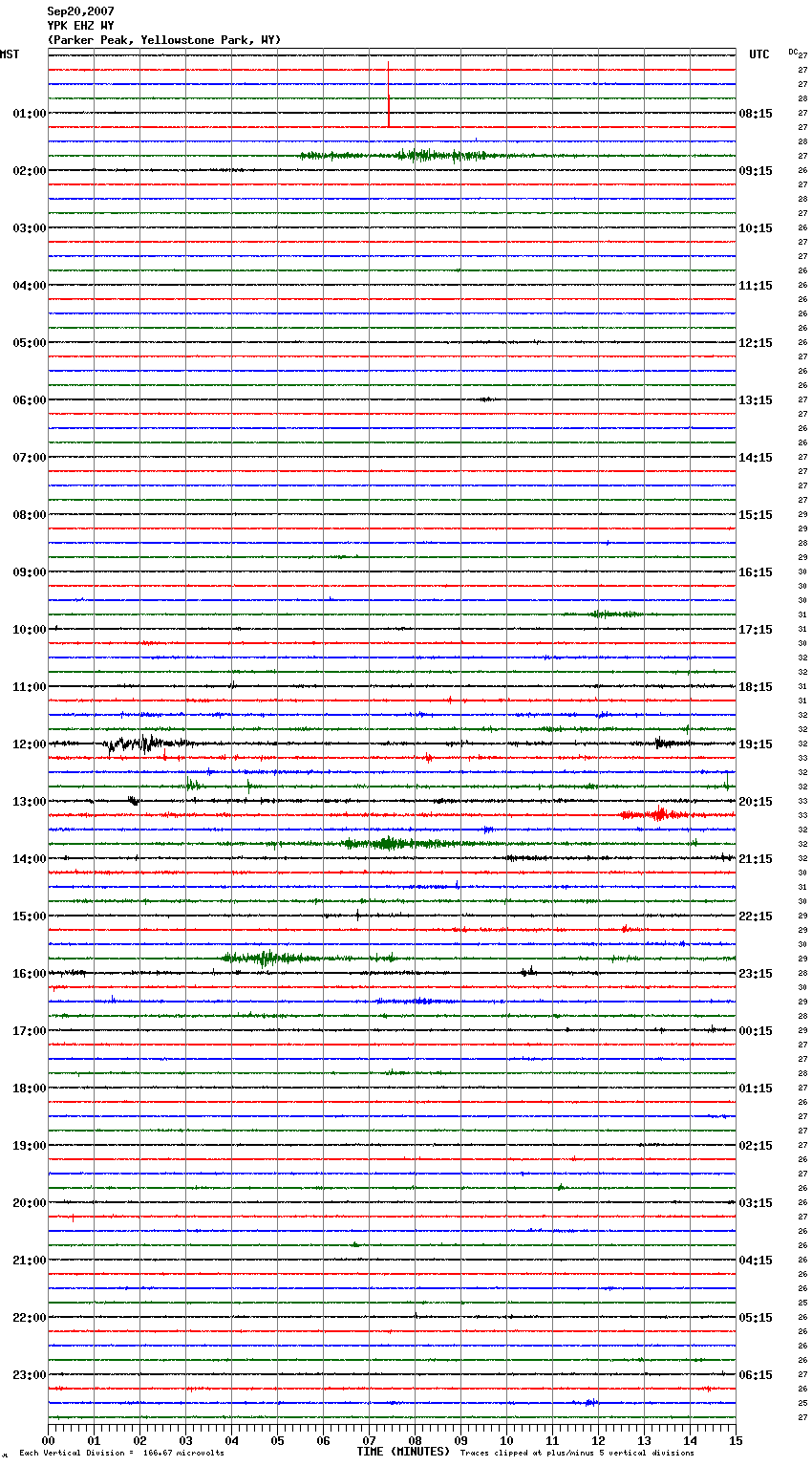Select the 22:00 MST hour label

pyautogui.click(x=30, y=1318)
